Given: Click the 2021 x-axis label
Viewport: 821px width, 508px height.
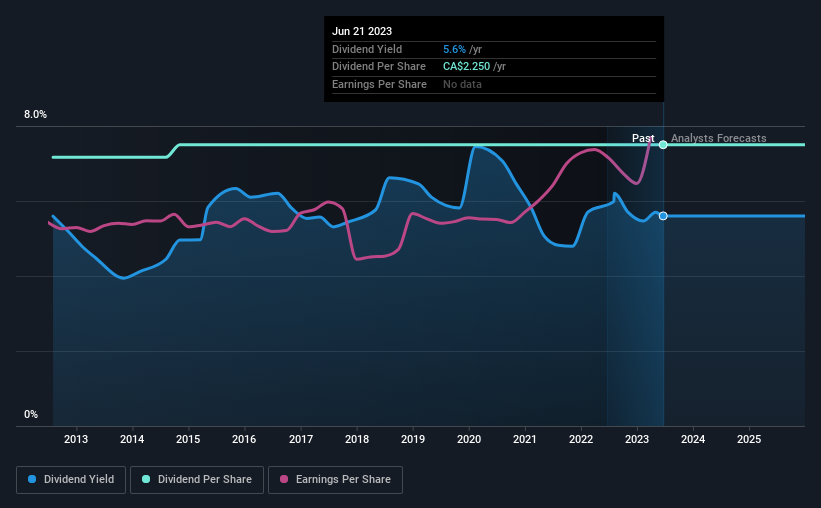Looking at the screenshot, I should (525, 439).
